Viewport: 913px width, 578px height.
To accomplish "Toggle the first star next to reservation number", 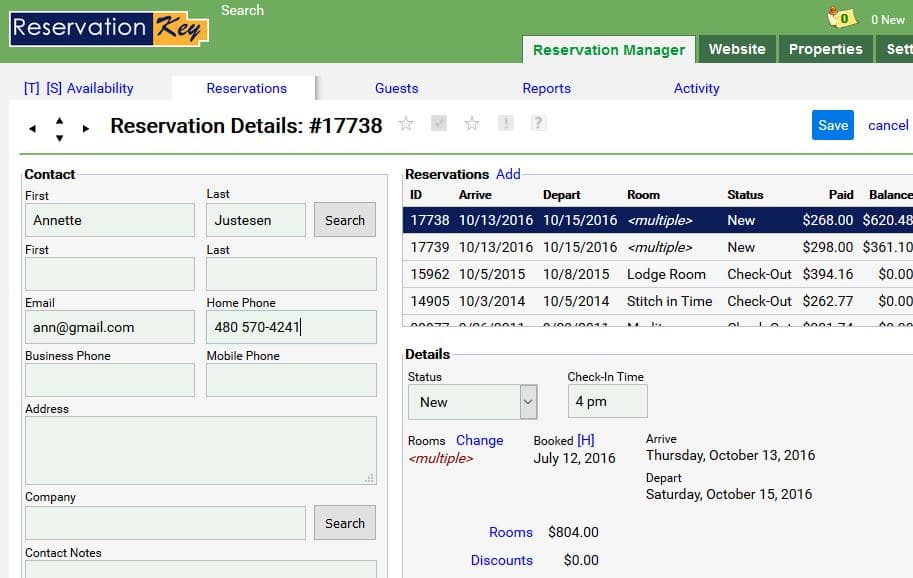I will coord(406,124).
